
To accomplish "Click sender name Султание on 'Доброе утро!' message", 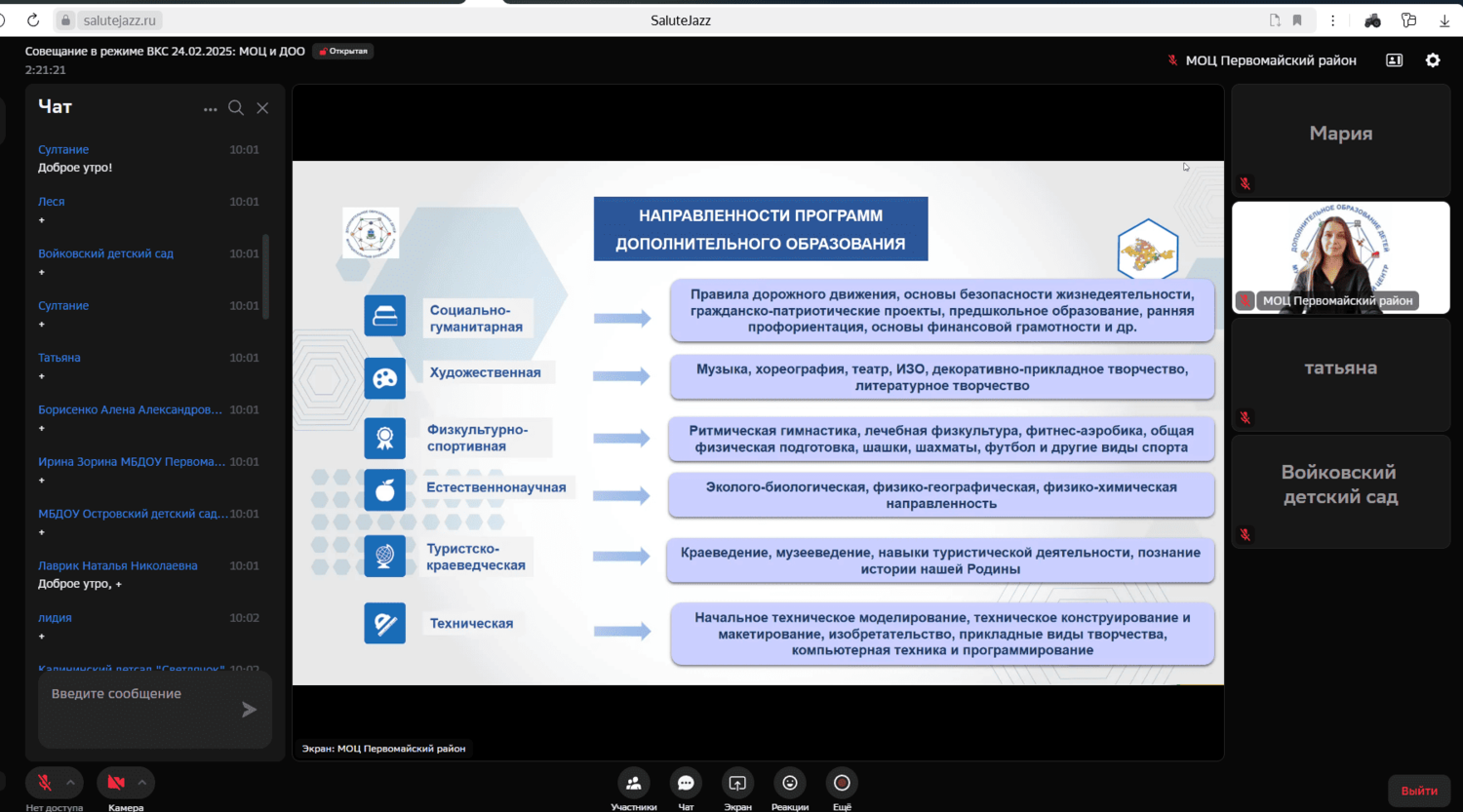I will click(x=63, y=149).
